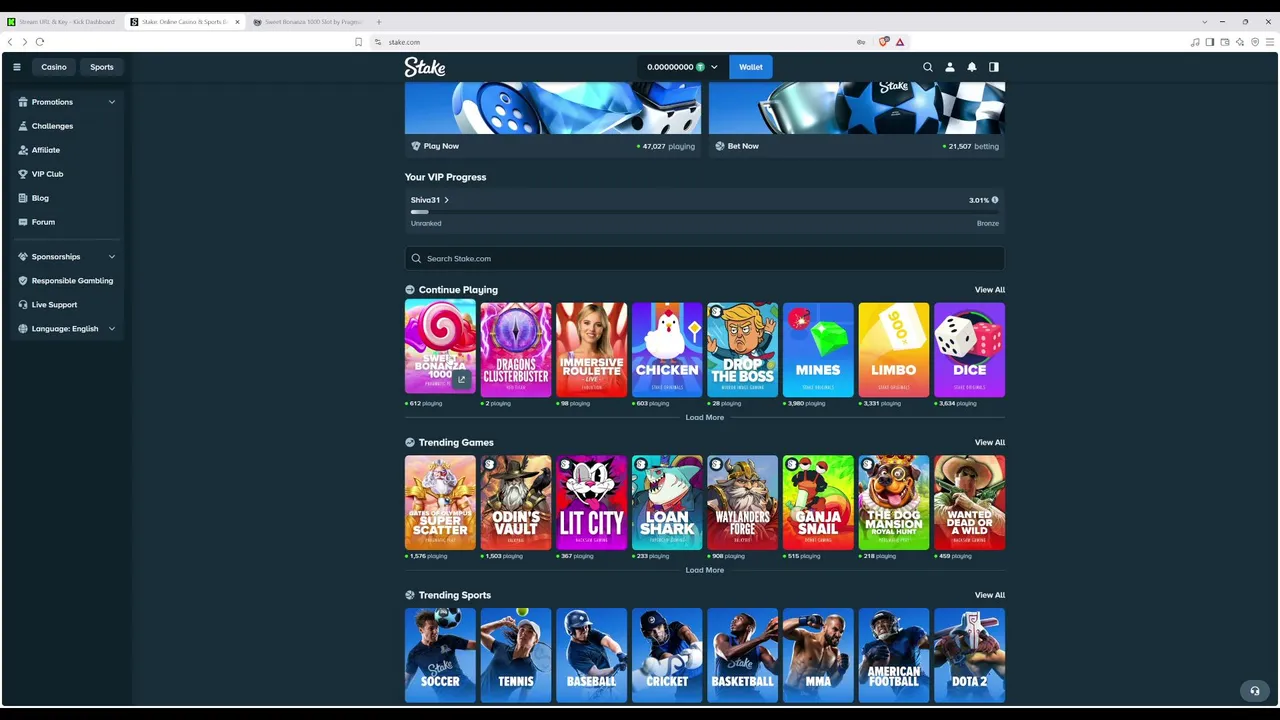
Task: Open the browser tab search chevron
Action: coord(1205,22)
